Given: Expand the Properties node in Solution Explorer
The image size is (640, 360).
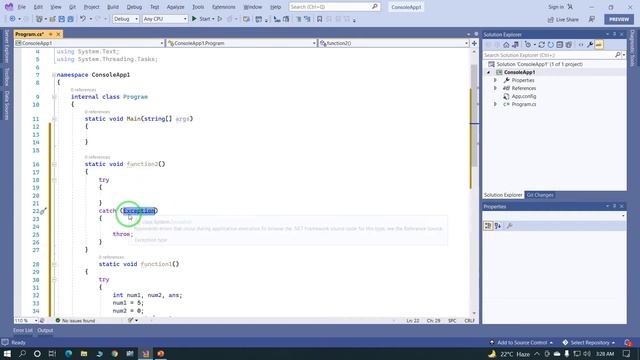Looking at the screenshot, I should [496, 80].
